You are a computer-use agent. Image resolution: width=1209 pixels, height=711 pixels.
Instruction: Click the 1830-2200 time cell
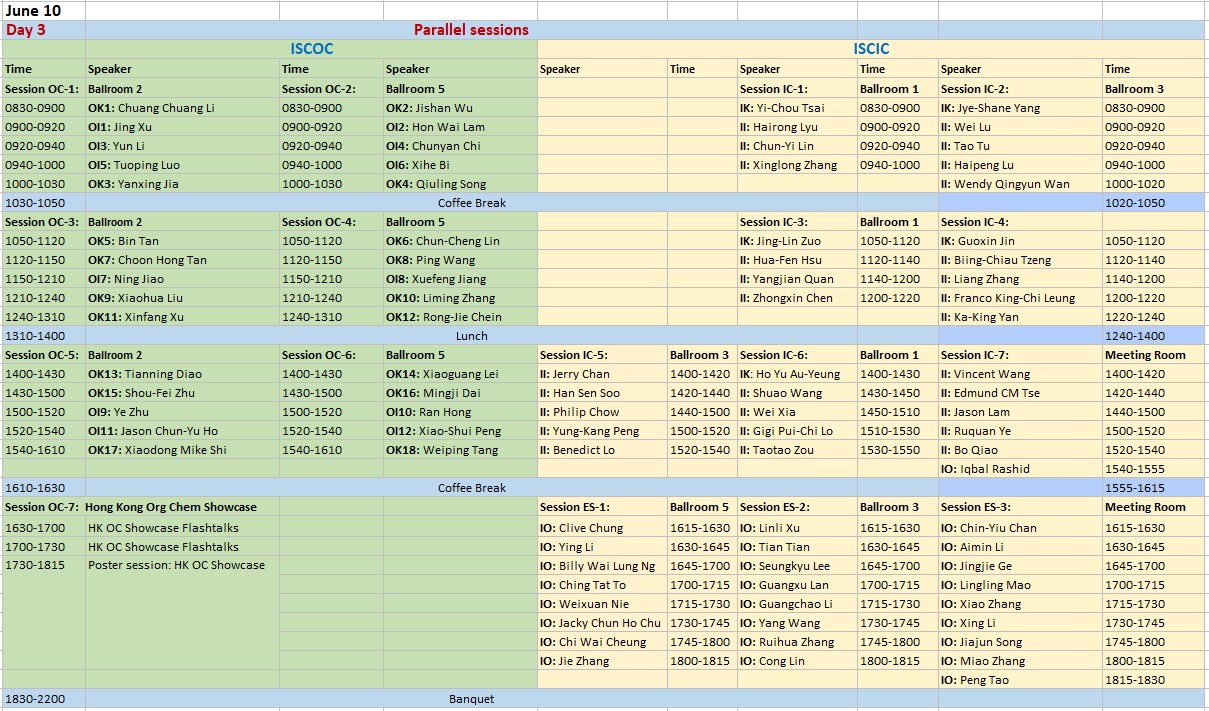click(x=44, y=699)
